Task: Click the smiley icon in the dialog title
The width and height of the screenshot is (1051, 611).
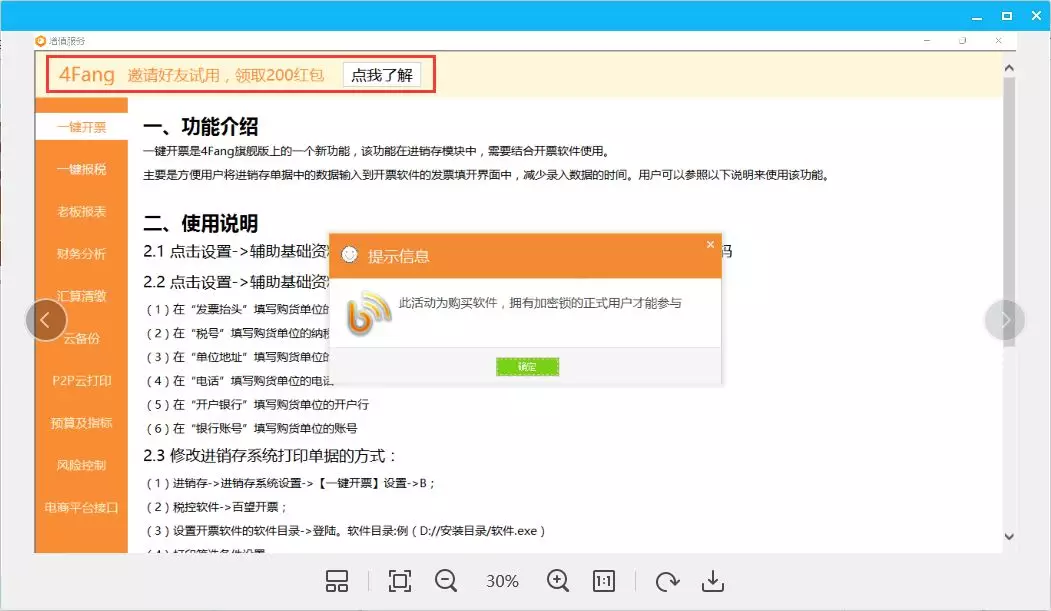Action: pos(349,255)
